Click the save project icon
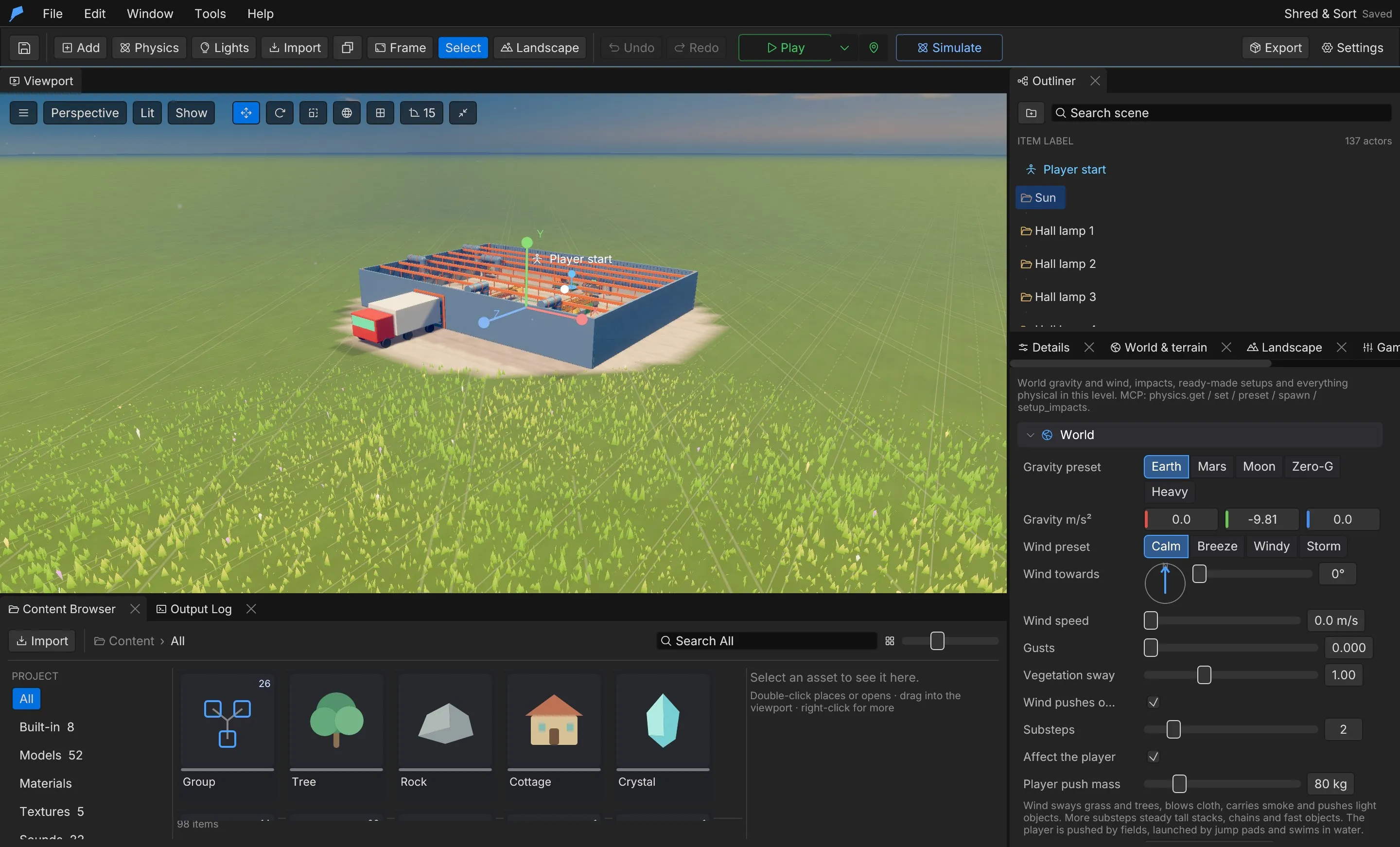The height and width of the screenshot is (847, 1400). coord(24,48)
